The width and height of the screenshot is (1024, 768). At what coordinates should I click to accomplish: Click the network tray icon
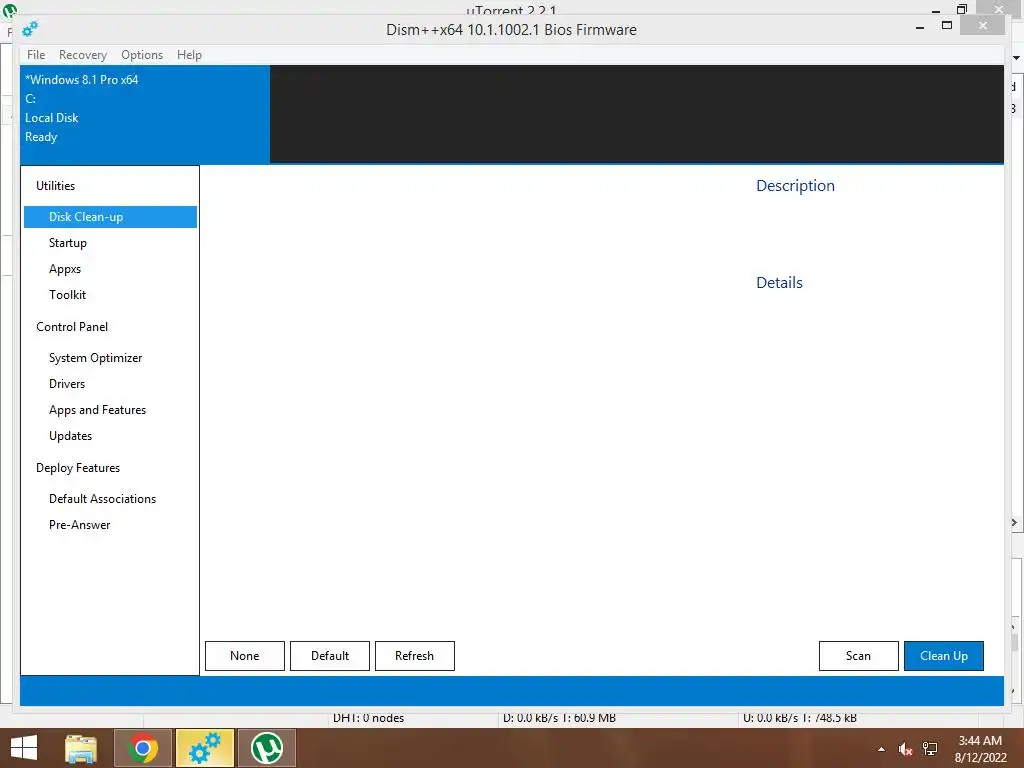[930, 749]
